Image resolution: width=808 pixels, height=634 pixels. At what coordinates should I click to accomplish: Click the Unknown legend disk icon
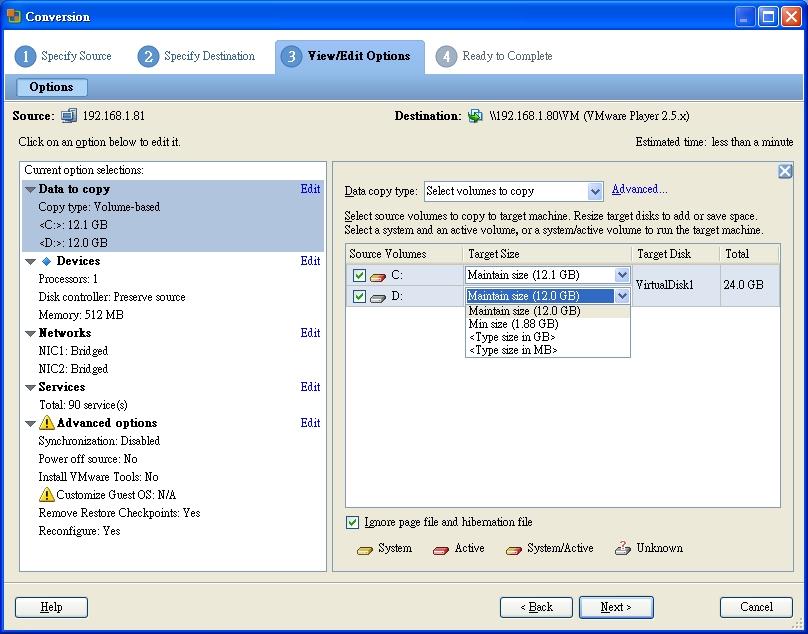622,548
